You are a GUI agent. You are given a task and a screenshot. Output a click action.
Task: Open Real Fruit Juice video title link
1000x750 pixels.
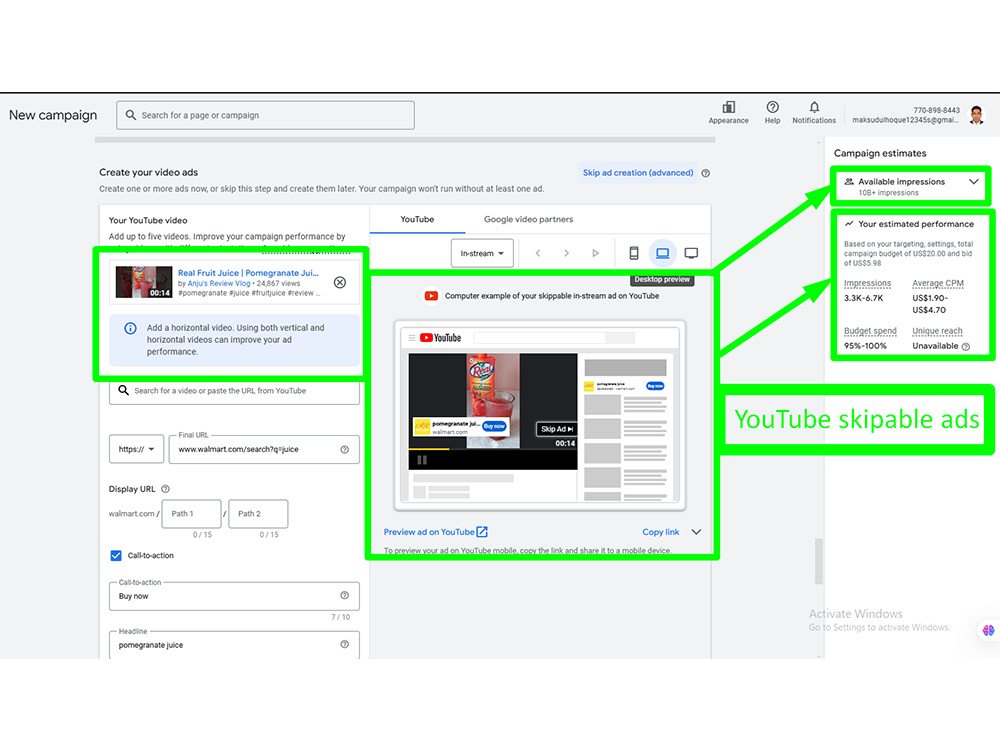coord(248,272)
